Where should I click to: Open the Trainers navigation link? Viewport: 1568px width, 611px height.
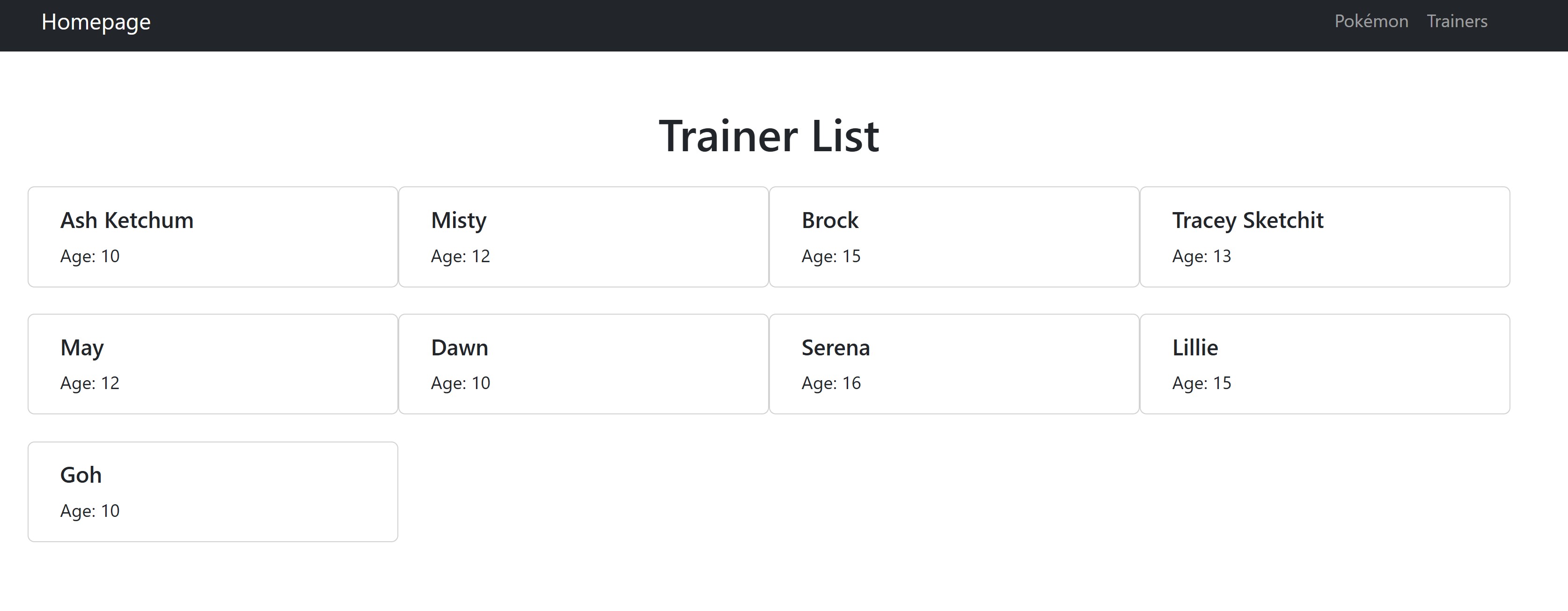(1457, 22)
